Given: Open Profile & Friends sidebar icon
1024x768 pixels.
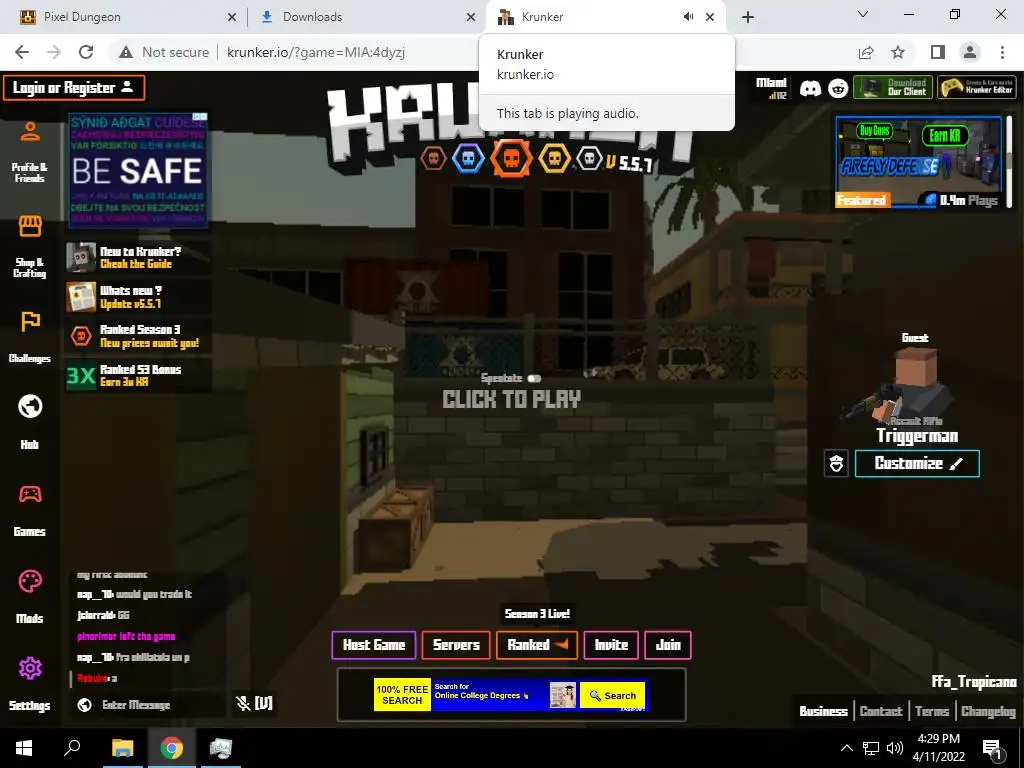Looking at the screenshot, I should point(30,131).
